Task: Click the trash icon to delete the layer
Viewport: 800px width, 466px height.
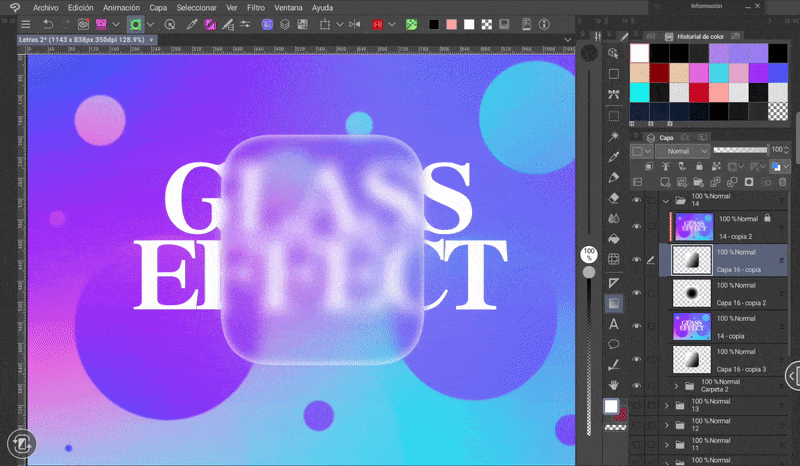Action: pos(782,182)
